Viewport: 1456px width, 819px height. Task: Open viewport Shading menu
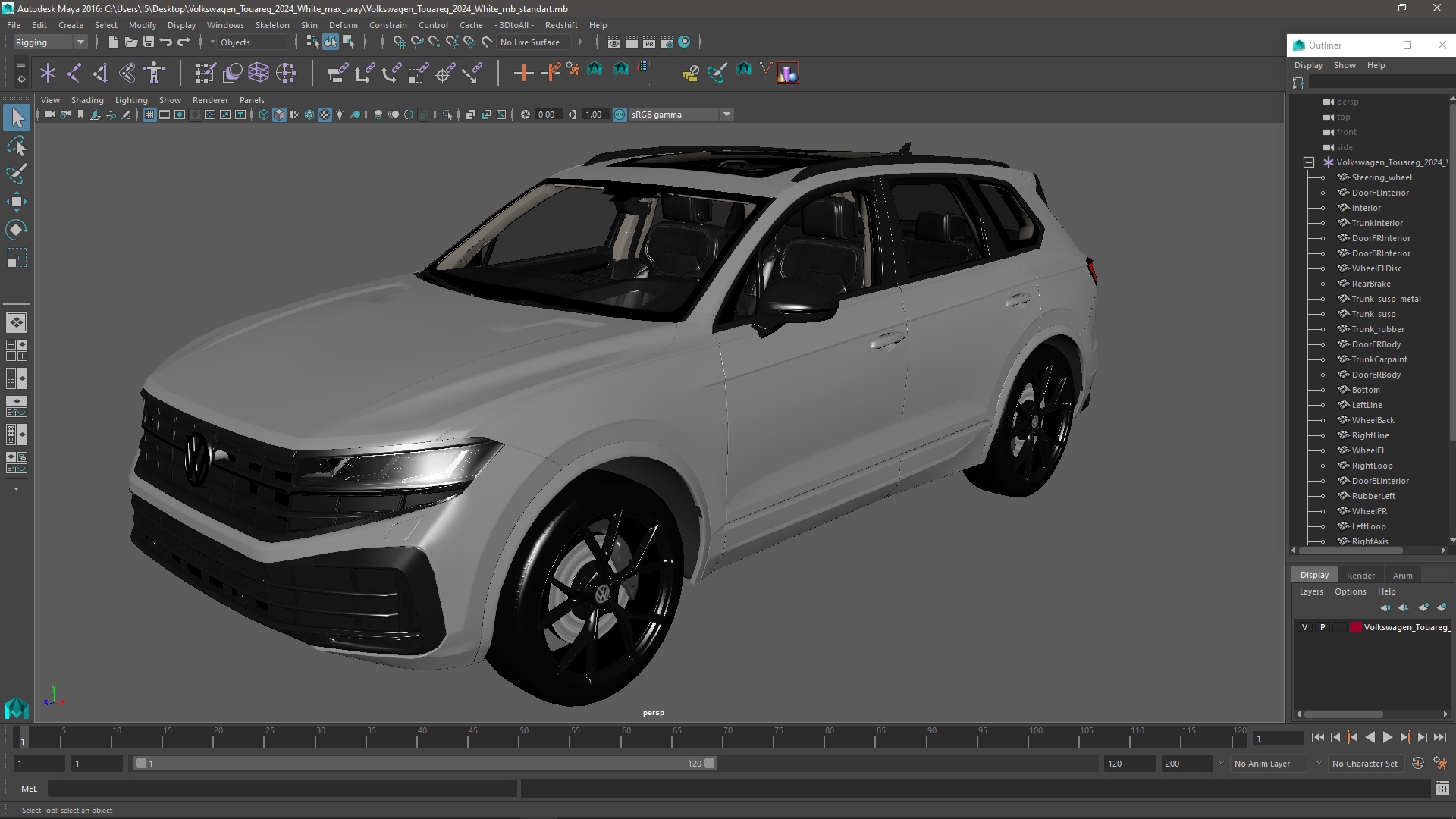[x=87, y=100]
